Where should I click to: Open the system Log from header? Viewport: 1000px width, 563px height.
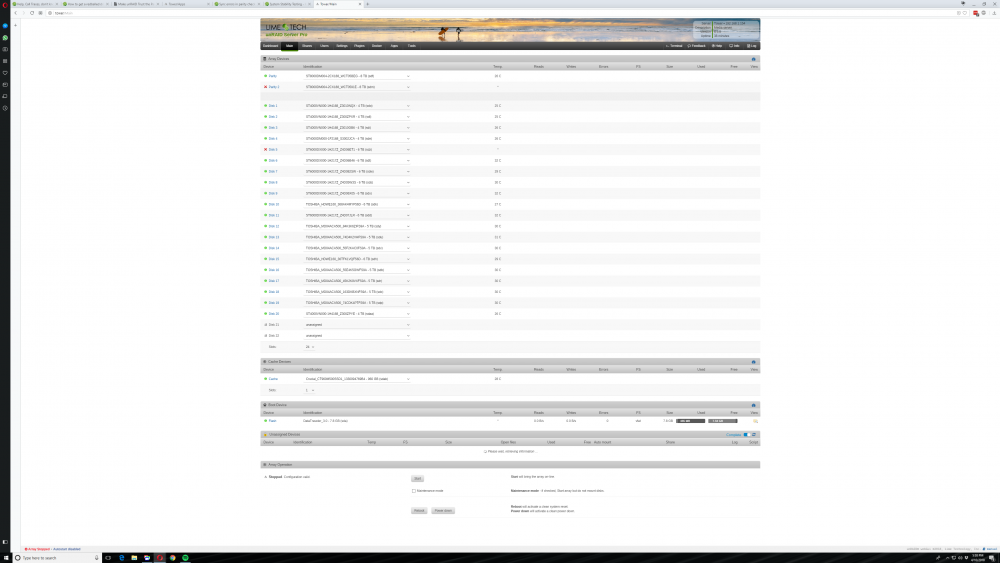pos(752,46)
